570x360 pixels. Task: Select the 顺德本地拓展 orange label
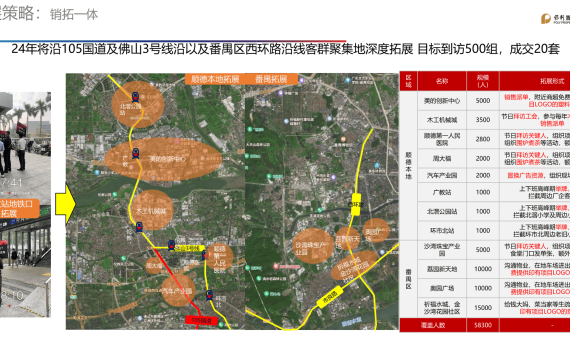[x=215, y=79]
